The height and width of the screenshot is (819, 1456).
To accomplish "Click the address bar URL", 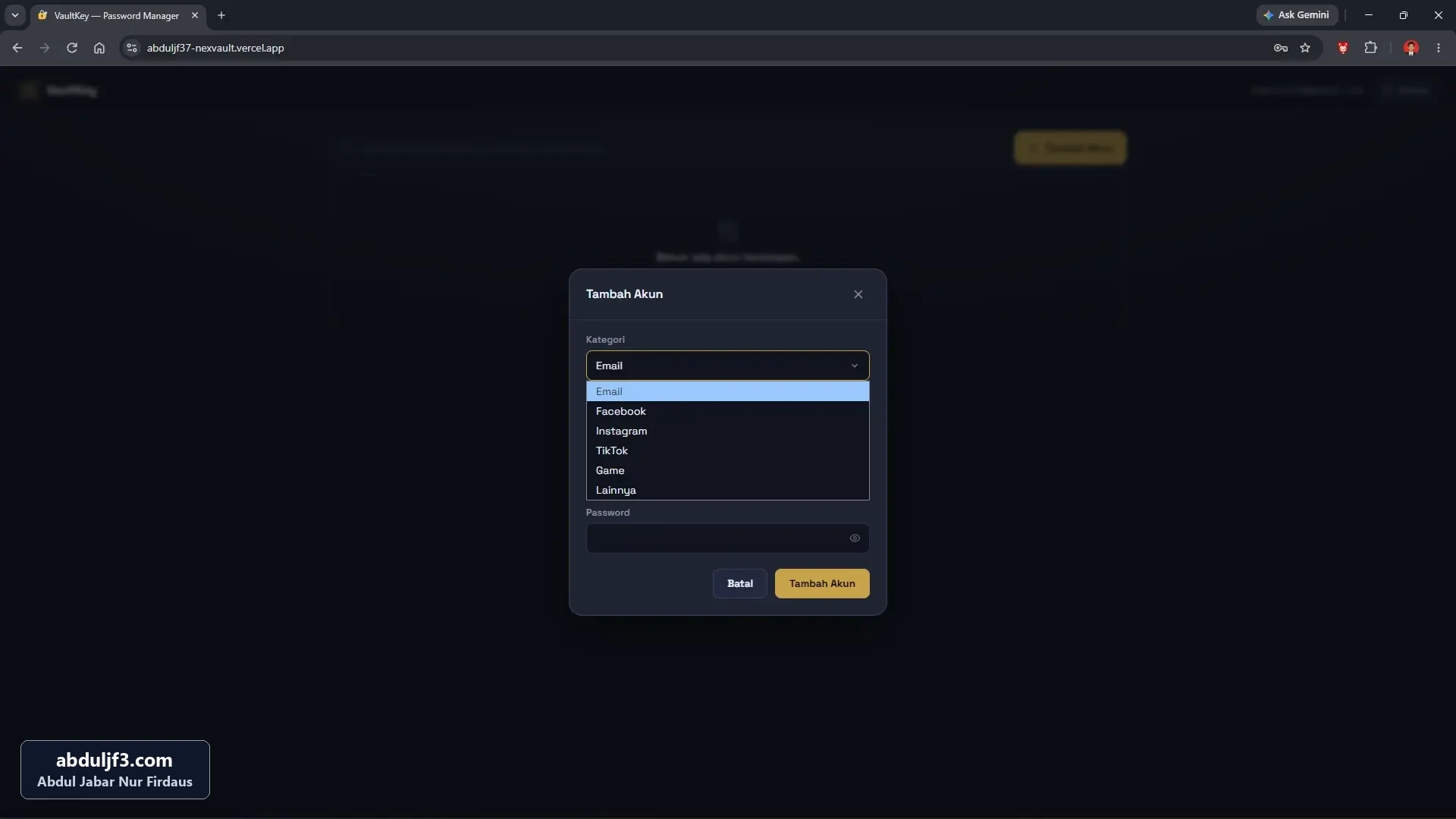I will point(215,48).
